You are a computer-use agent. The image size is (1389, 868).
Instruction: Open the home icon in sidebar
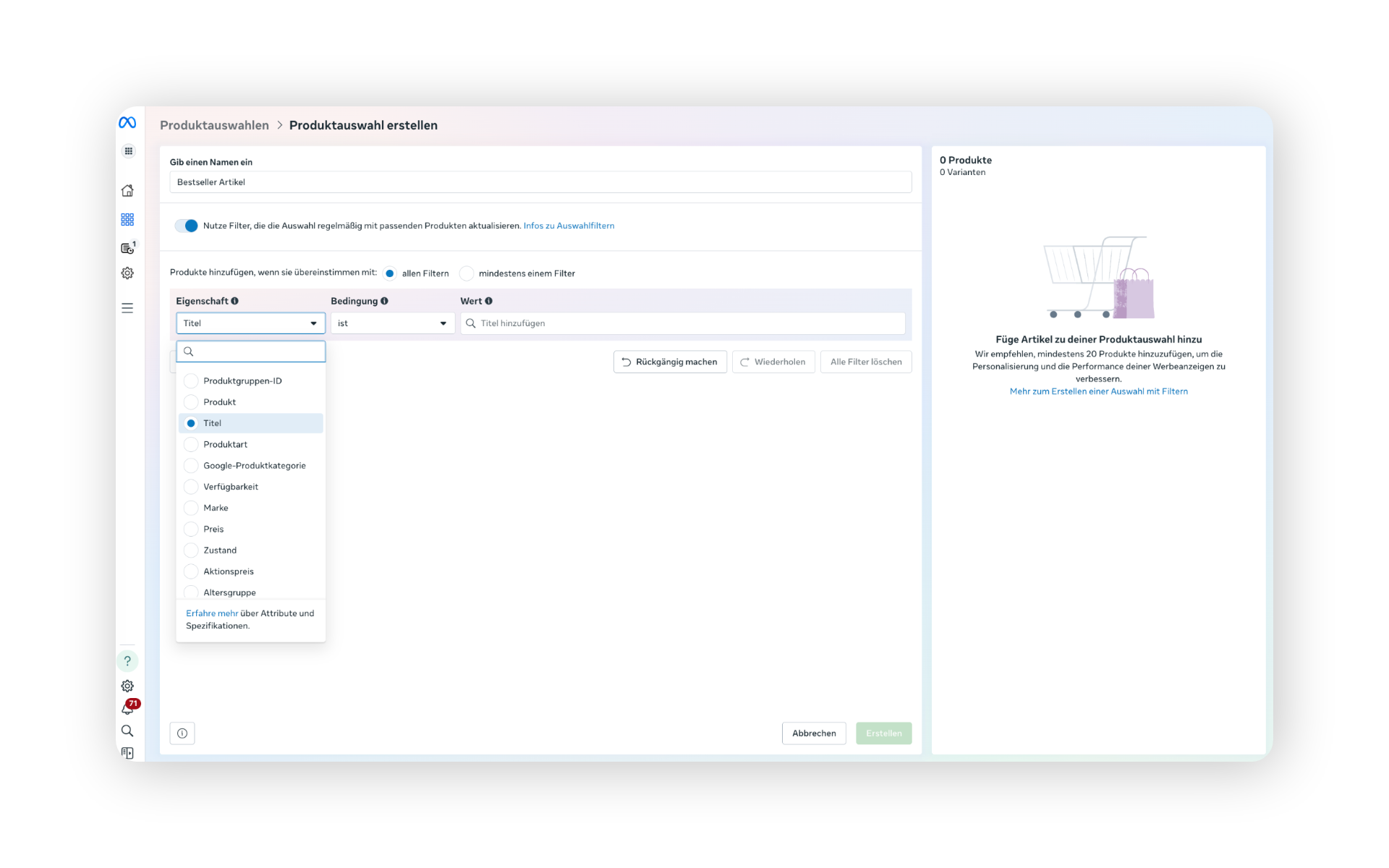127,190
